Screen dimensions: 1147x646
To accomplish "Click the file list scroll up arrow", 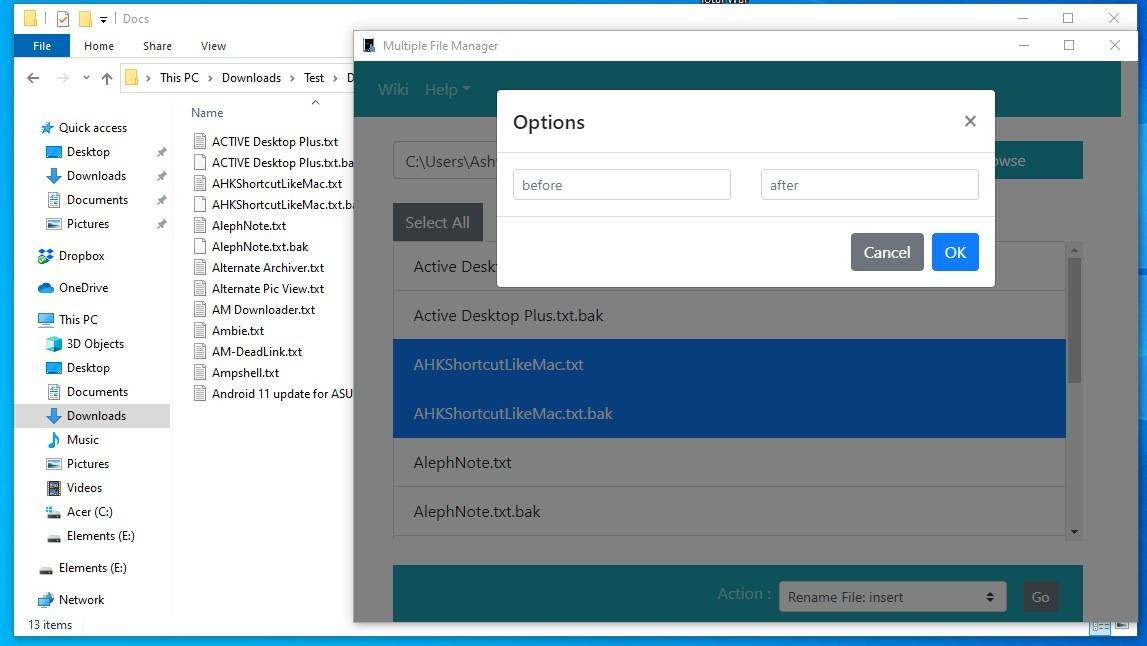I will click(x=1074, y=250).
